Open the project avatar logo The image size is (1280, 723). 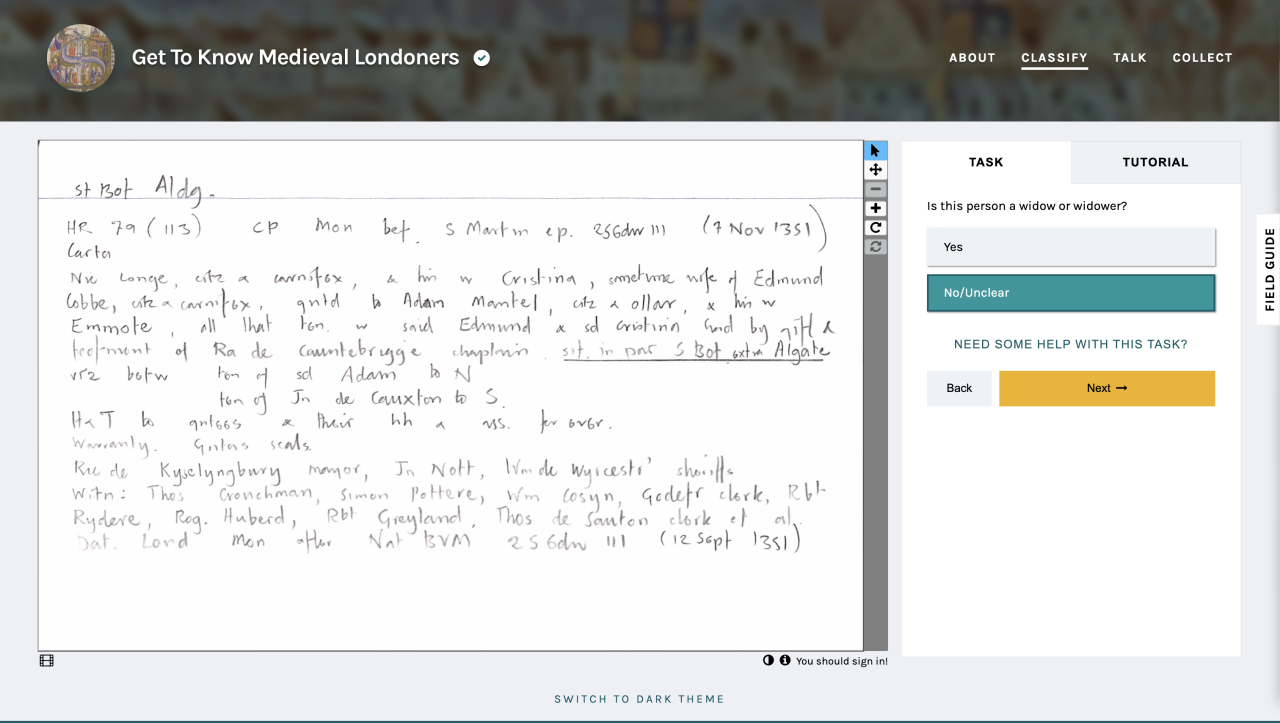pyautogui.click(x=81, y=58)
